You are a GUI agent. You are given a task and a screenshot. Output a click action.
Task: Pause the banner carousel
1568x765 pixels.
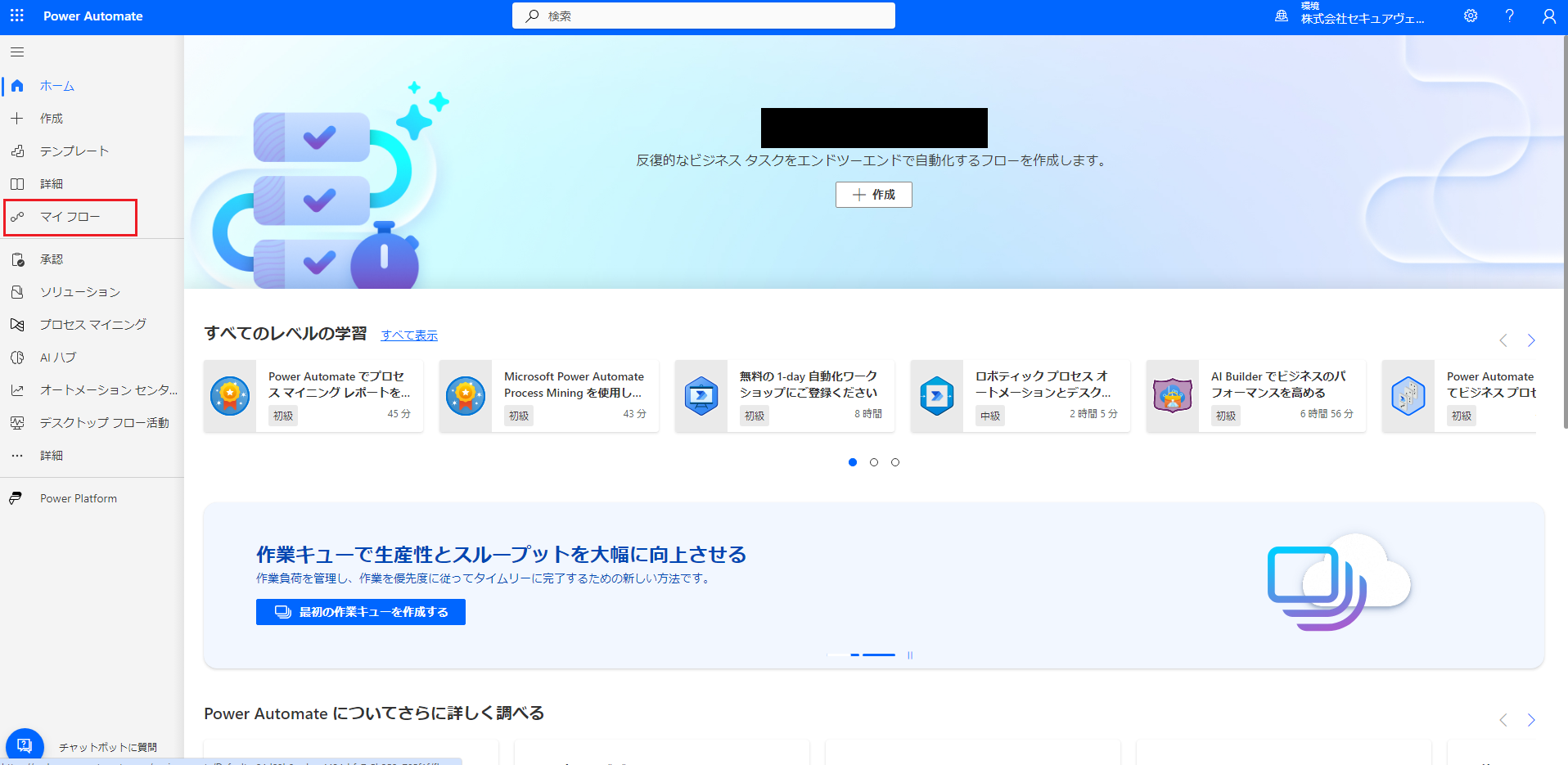click(x=910, y=655)
